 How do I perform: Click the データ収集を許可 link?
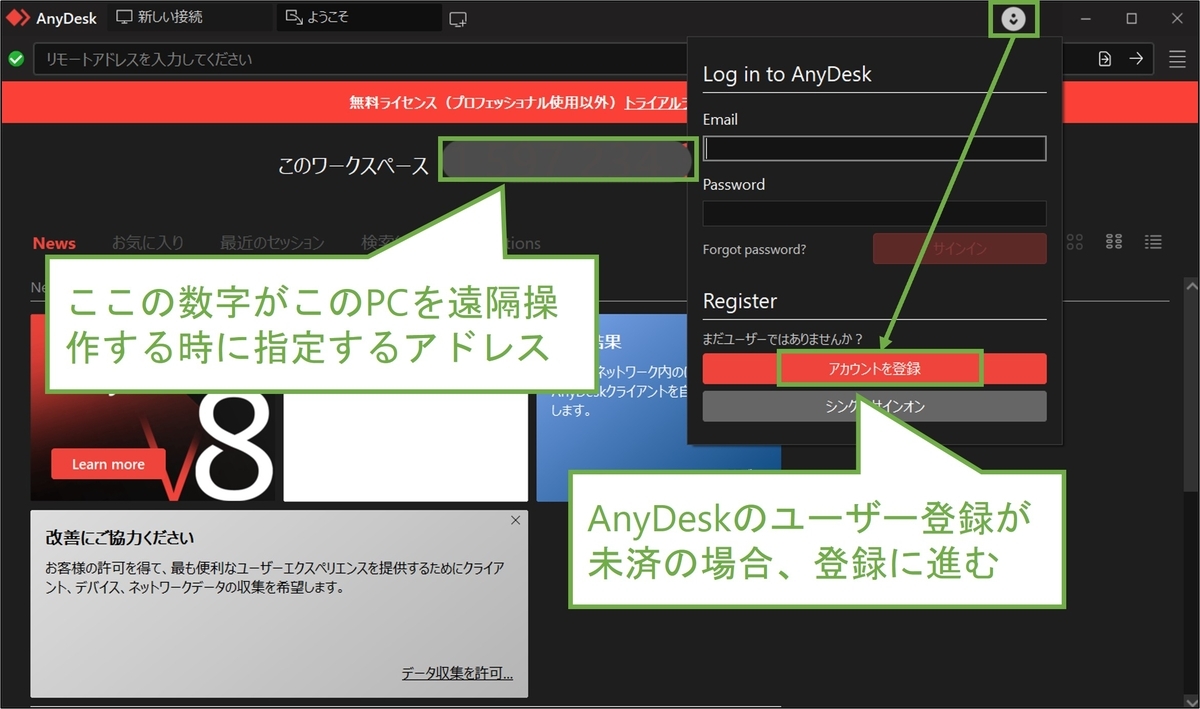click(457, 673)
